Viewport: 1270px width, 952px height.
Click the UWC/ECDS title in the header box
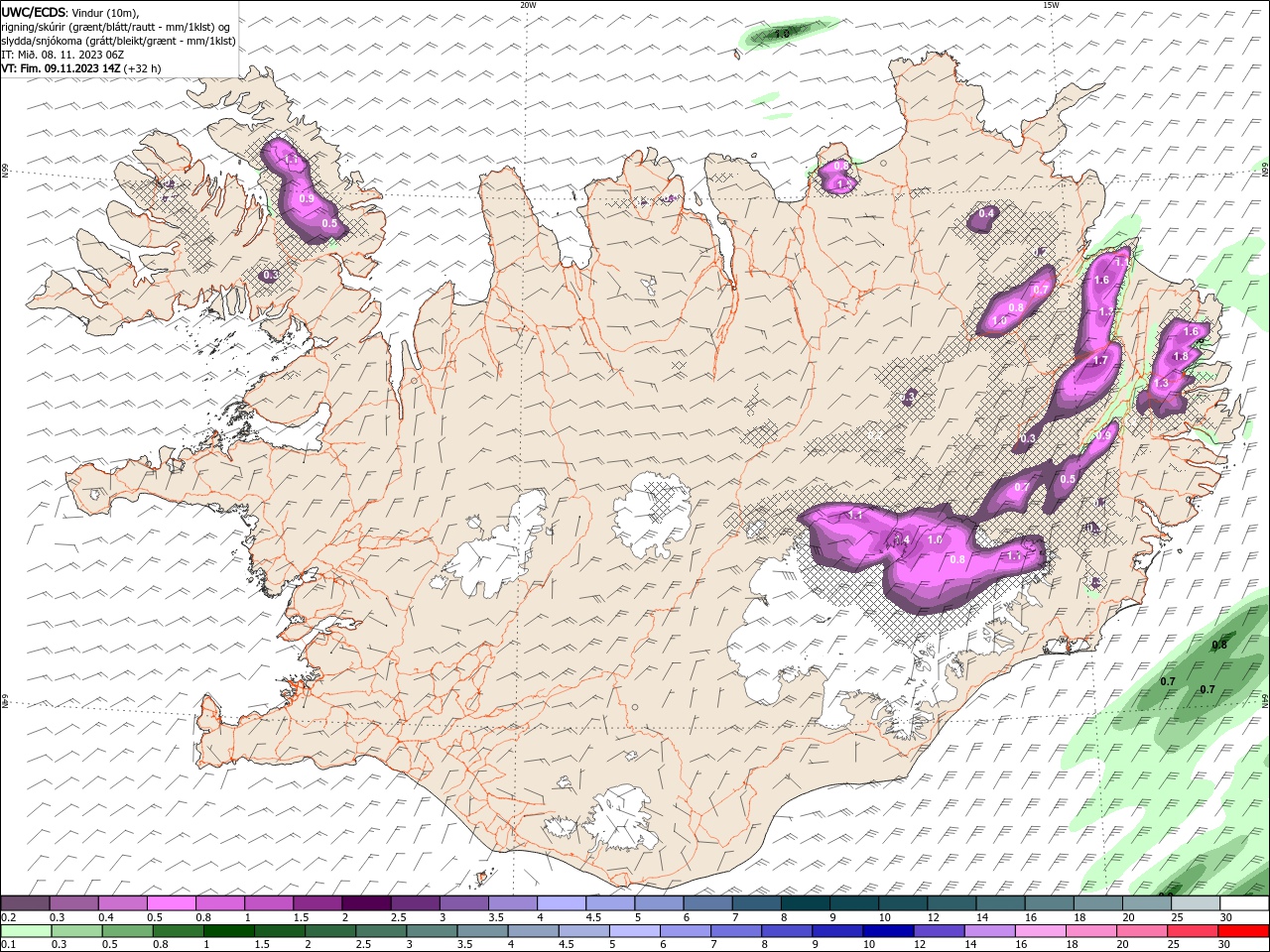(33, 12)
